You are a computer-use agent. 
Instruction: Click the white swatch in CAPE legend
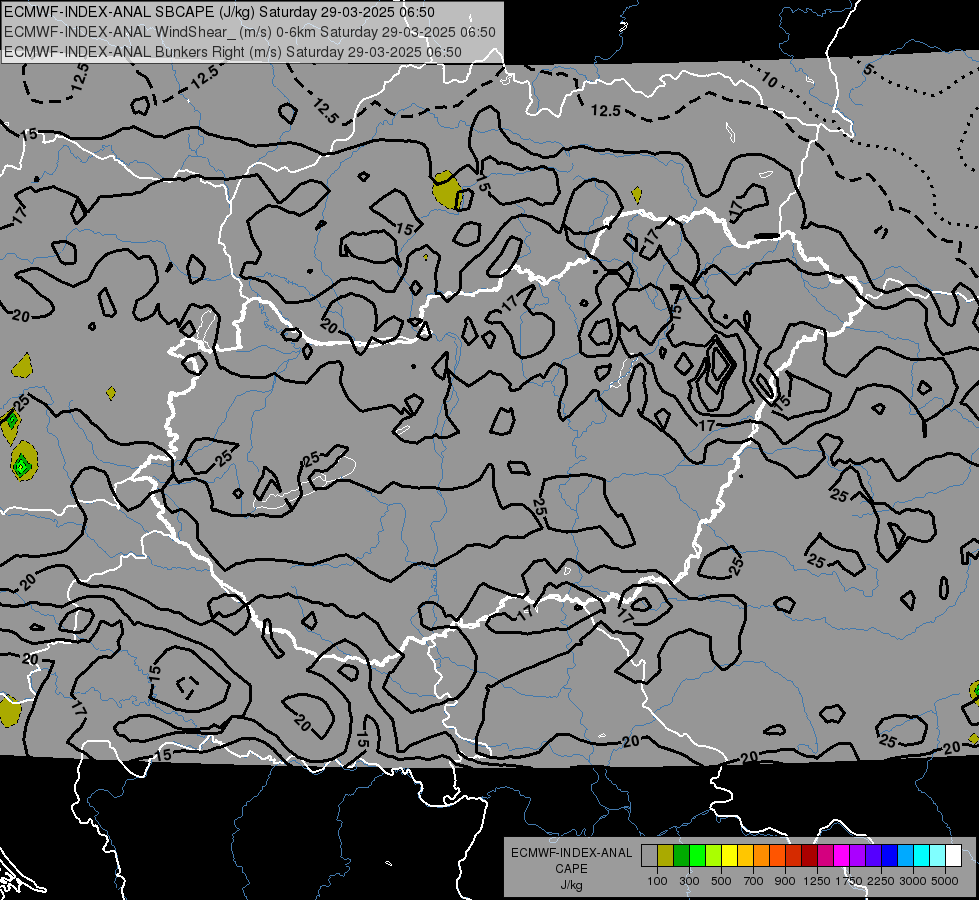953,856
